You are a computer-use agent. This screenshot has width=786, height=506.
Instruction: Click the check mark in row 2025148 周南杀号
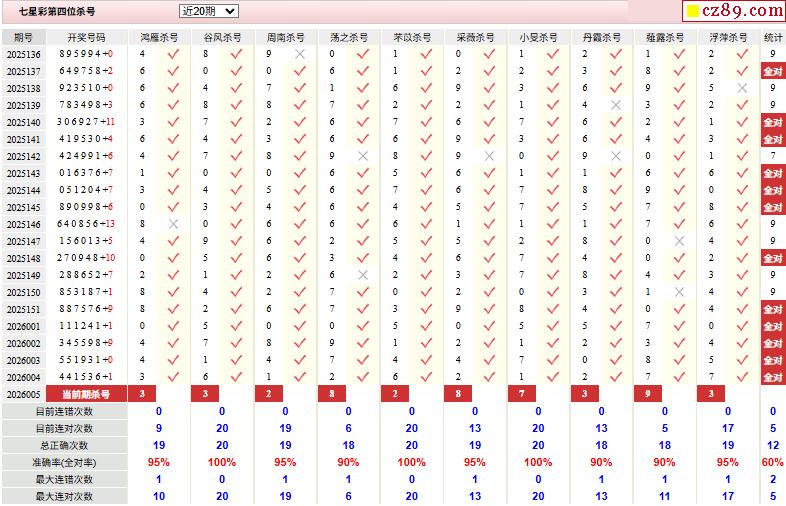tap(300, 258)
